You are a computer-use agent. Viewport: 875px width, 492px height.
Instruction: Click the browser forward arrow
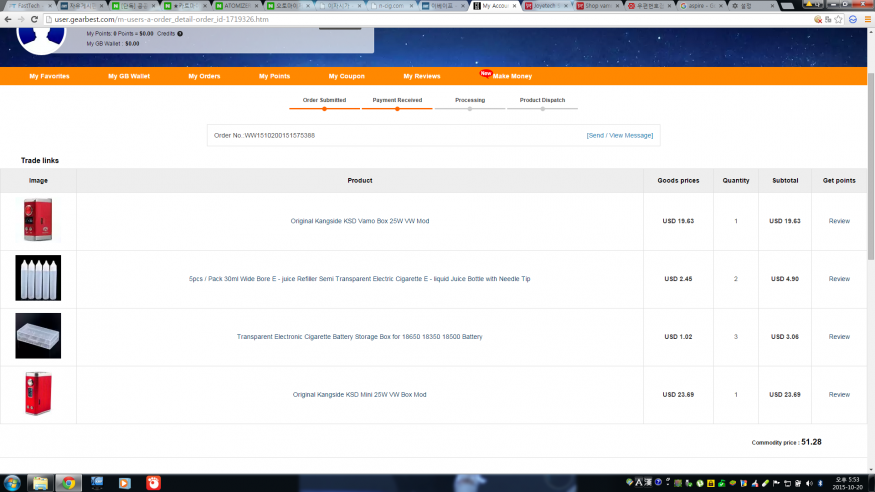(21, 19)
